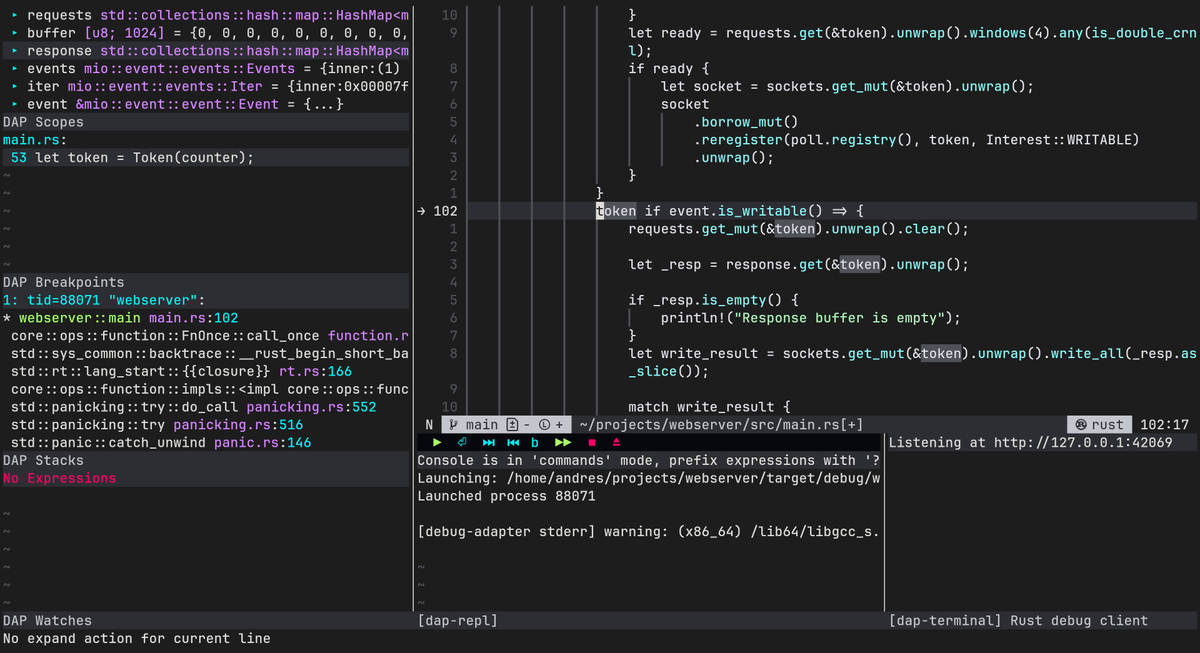1200x653 pixels.
Task: Click the step over icon in DAP controls
Action: 489,442
